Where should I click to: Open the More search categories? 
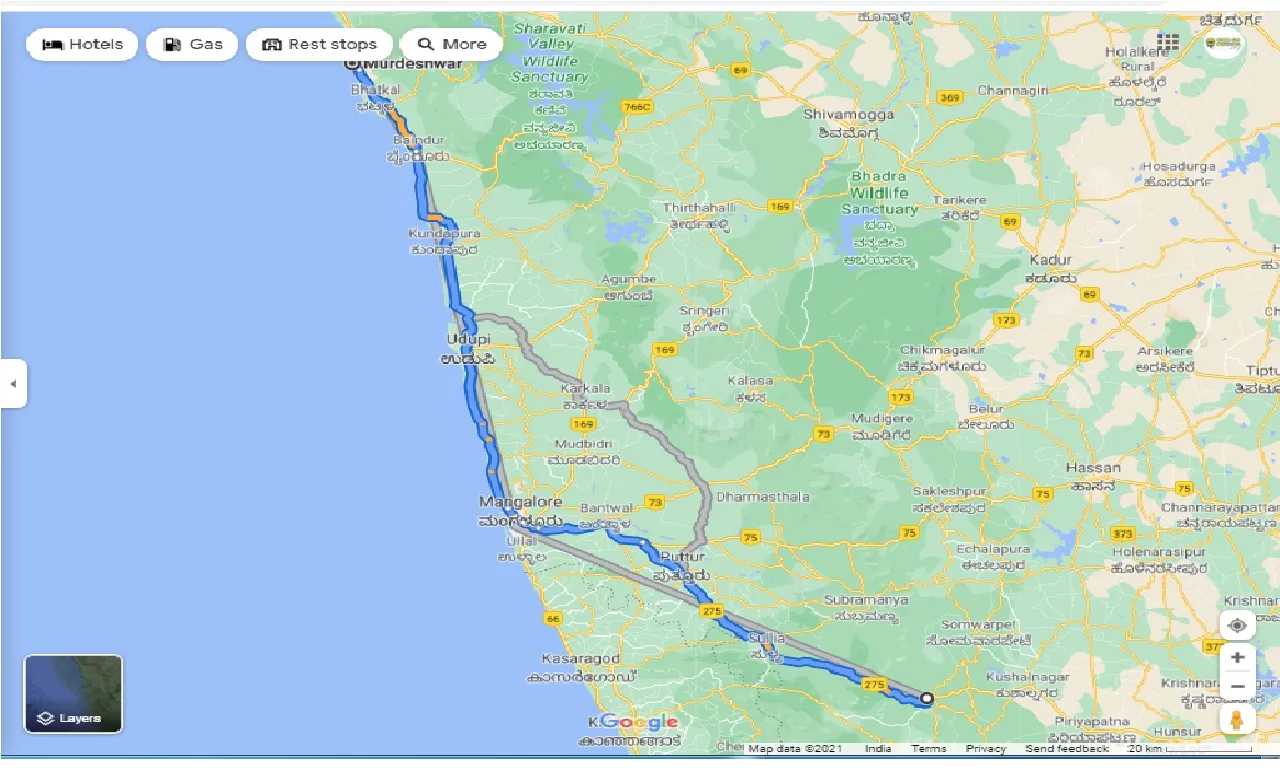pos(451,44)
